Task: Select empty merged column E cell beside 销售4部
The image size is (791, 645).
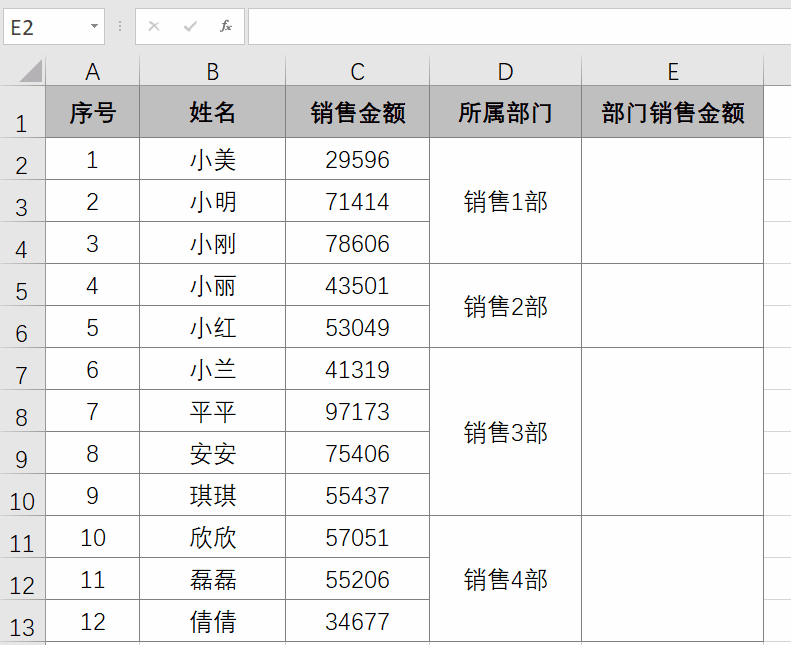Action: 672,578
